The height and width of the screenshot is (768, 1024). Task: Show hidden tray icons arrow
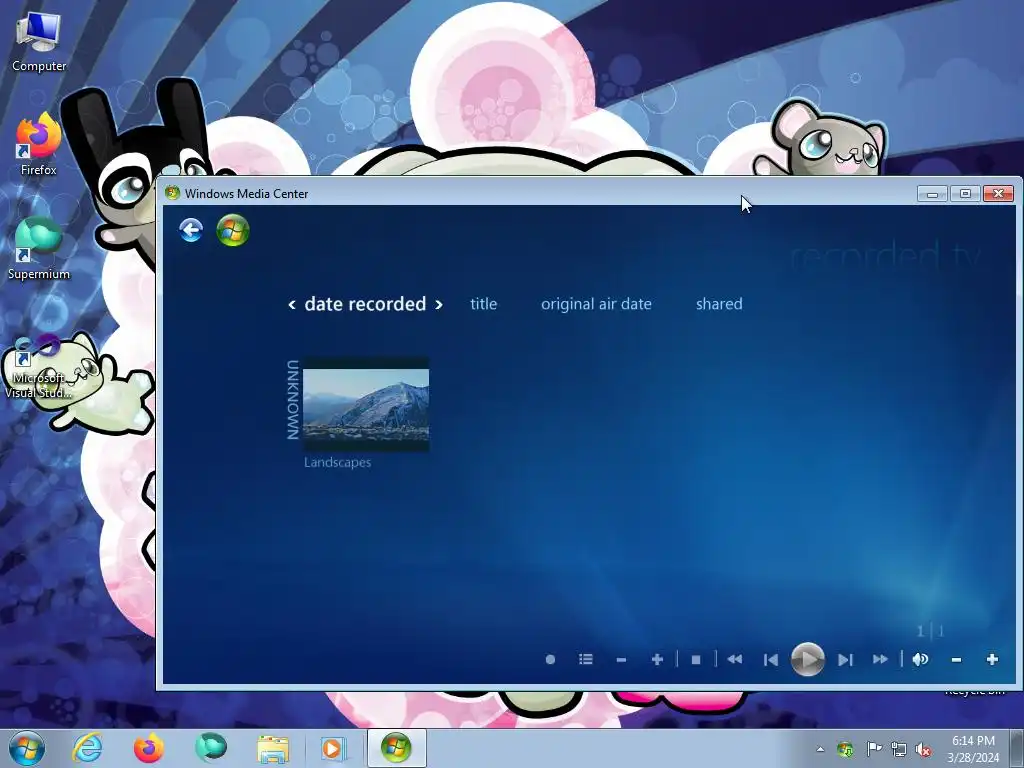(820, 749)
